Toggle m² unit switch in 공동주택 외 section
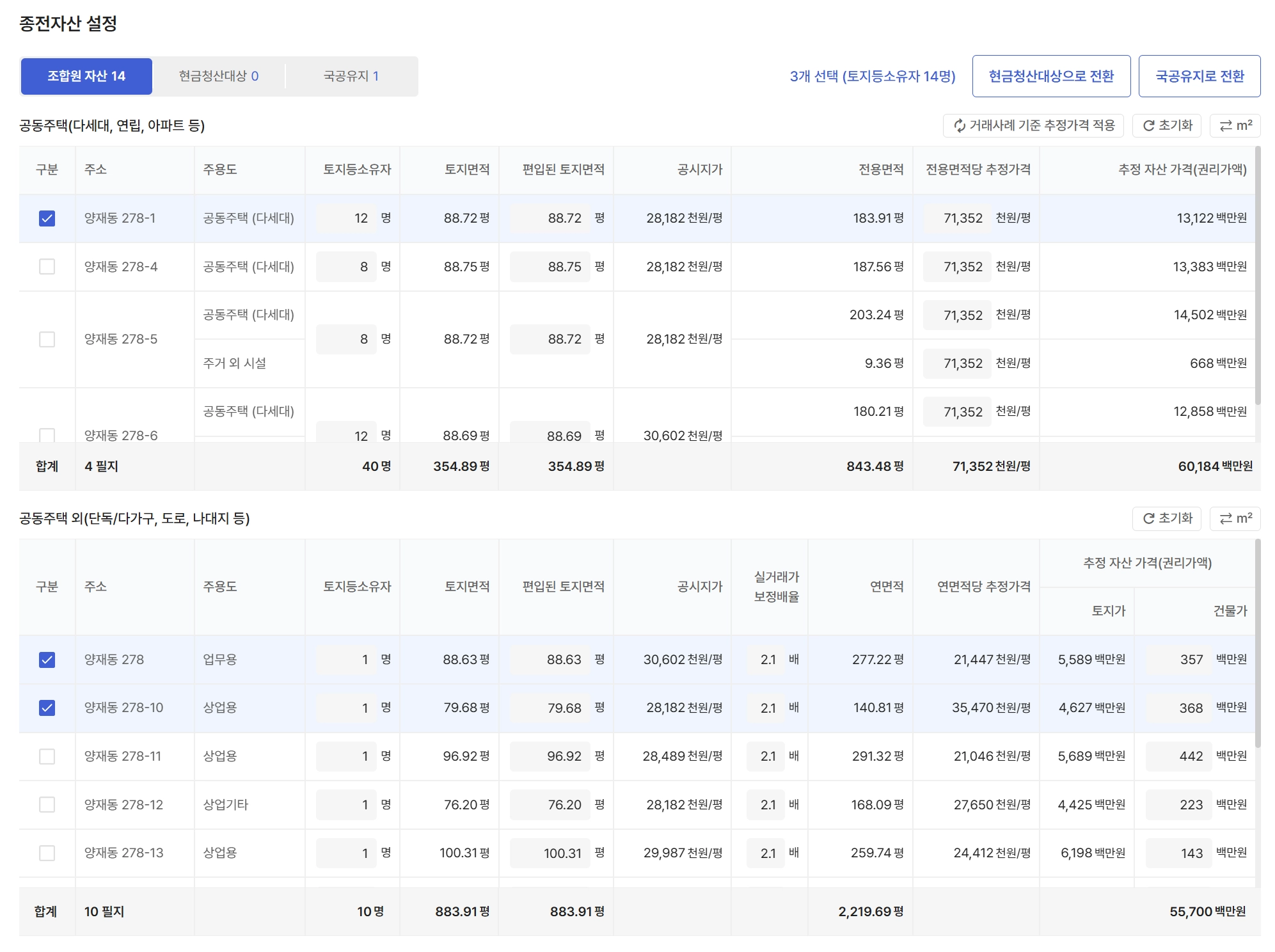The image size is (1275, 952). (x=1235, y=518)
